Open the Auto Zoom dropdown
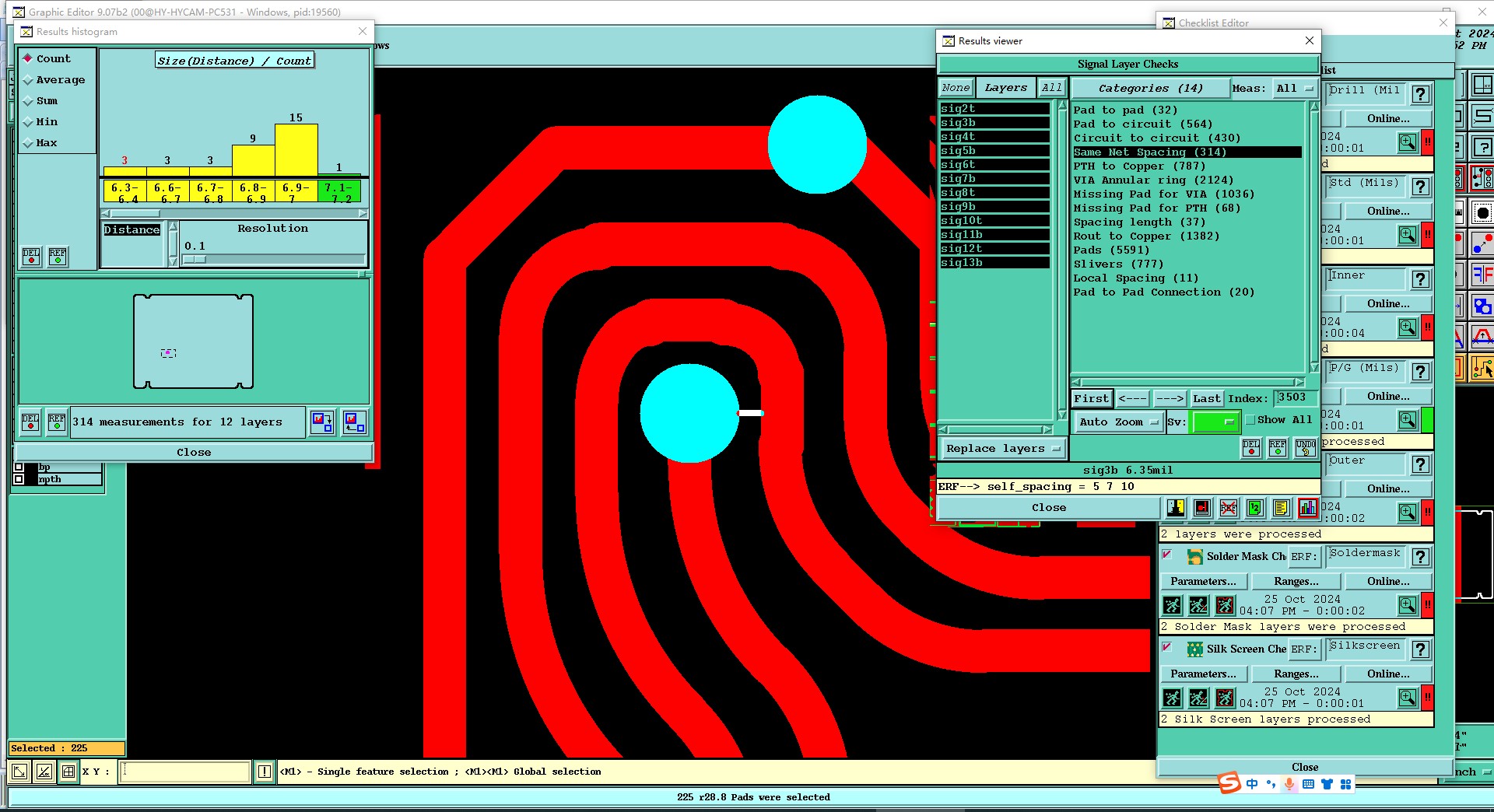Viewport: 1494px width, 812px height. [x=1117, y=422]
